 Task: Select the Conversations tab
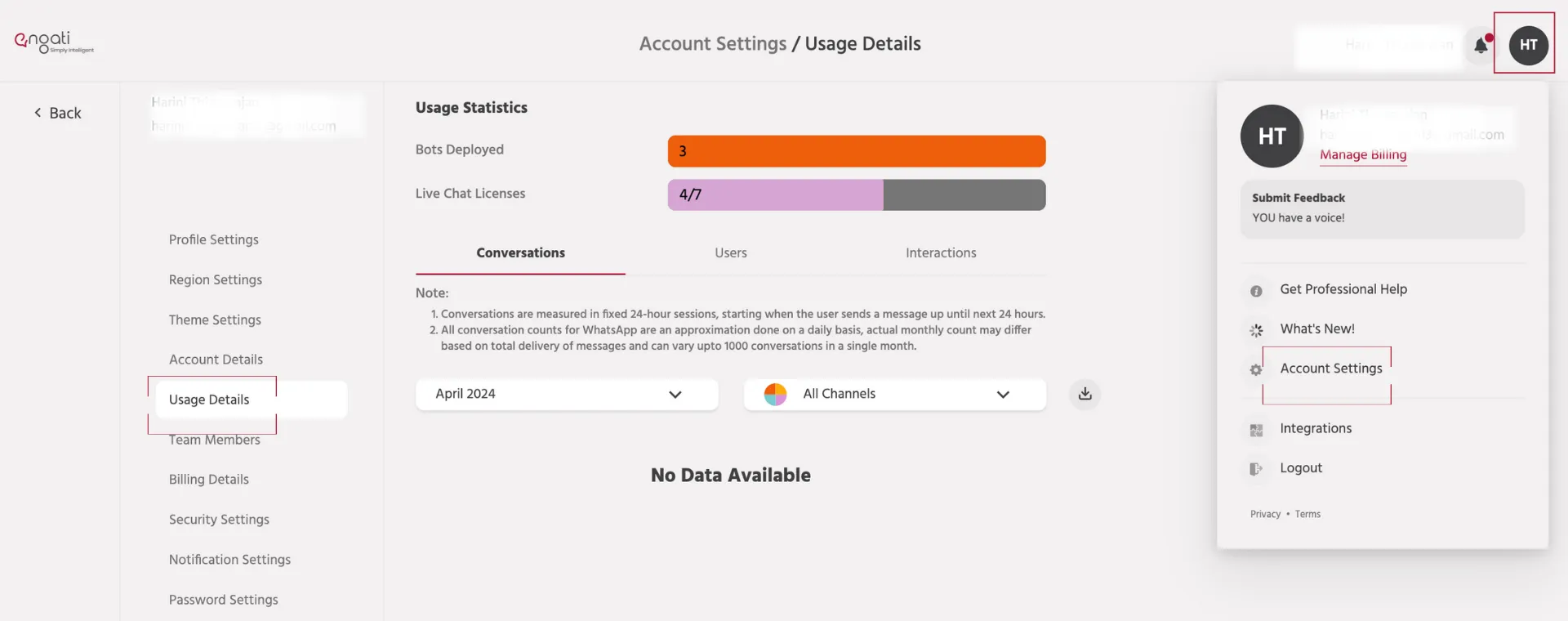(x=520, y=253)
